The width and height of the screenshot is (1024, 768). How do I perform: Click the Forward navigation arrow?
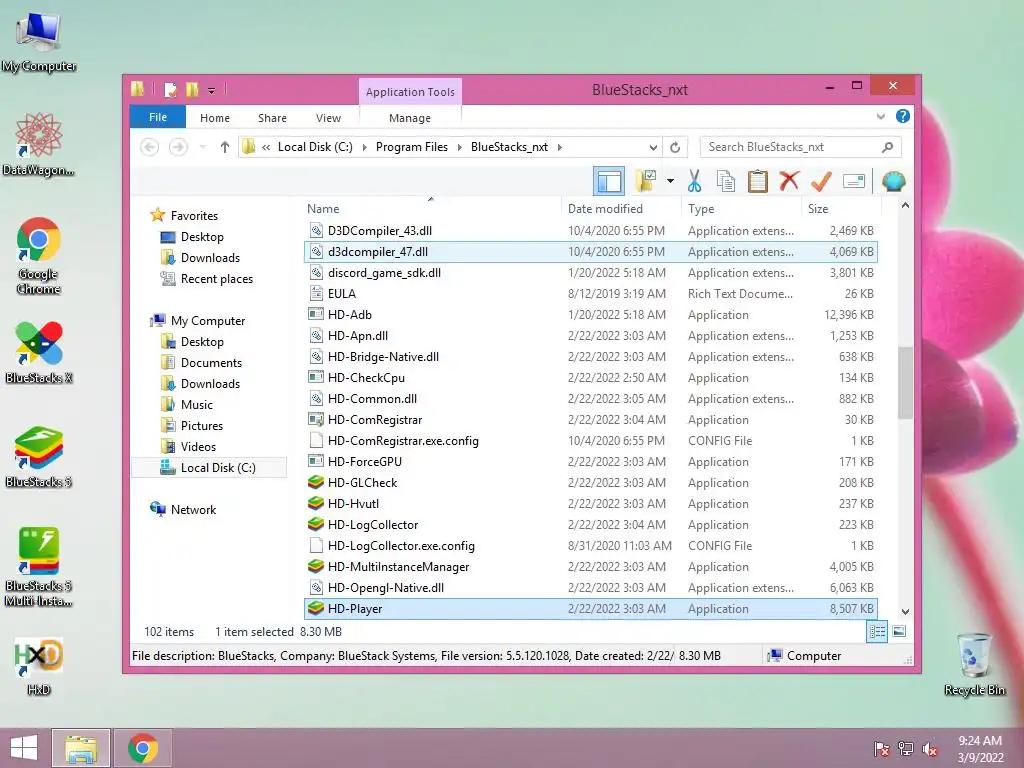178,148
